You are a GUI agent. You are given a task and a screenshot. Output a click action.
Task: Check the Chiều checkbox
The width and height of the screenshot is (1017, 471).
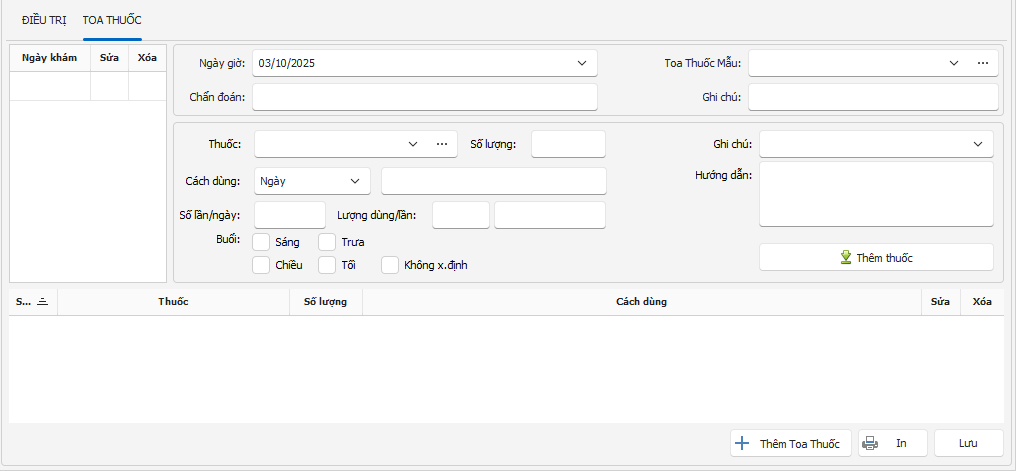pos(262,265)
